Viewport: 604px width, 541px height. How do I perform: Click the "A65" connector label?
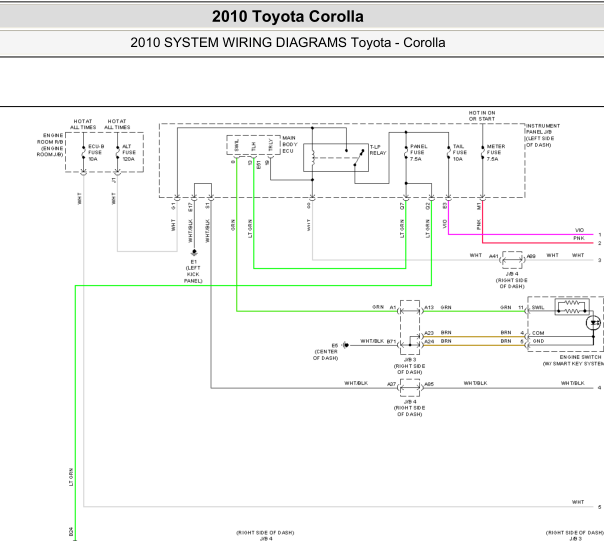point(429,384)
